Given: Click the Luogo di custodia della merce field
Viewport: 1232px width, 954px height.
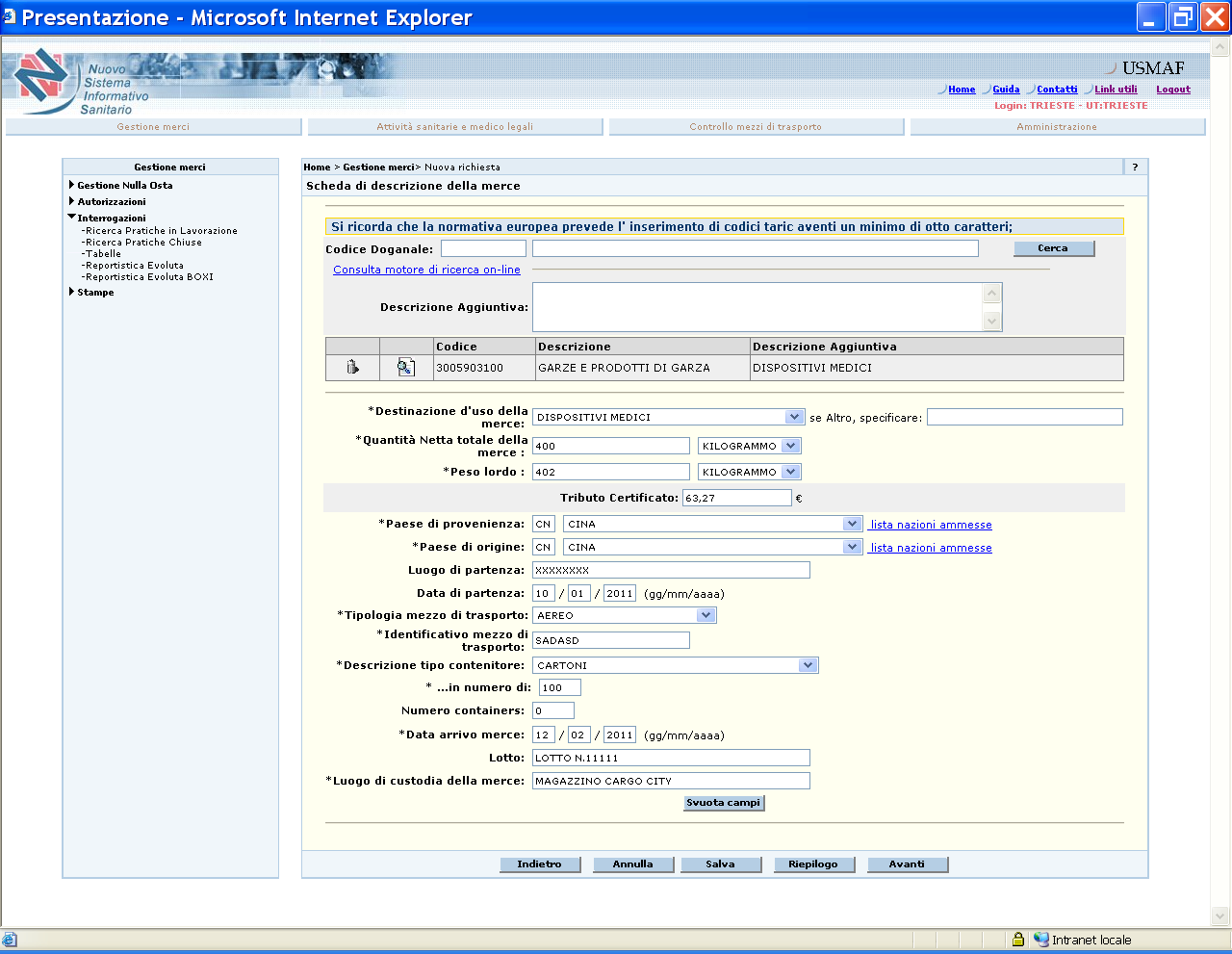Looking at the screenshot, I should pyautogui.click(x=671, y=781).
